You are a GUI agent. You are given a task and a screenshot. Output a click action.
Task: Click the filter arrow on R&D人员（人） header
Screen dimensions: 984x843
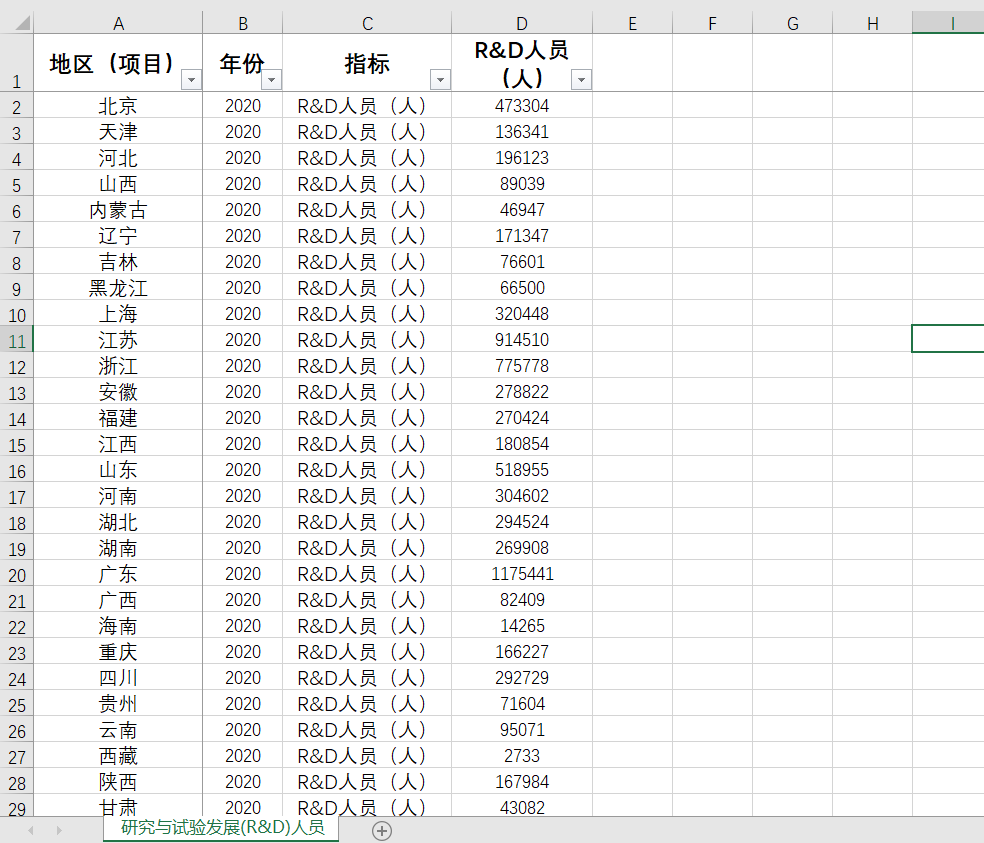tap(580, 79)
